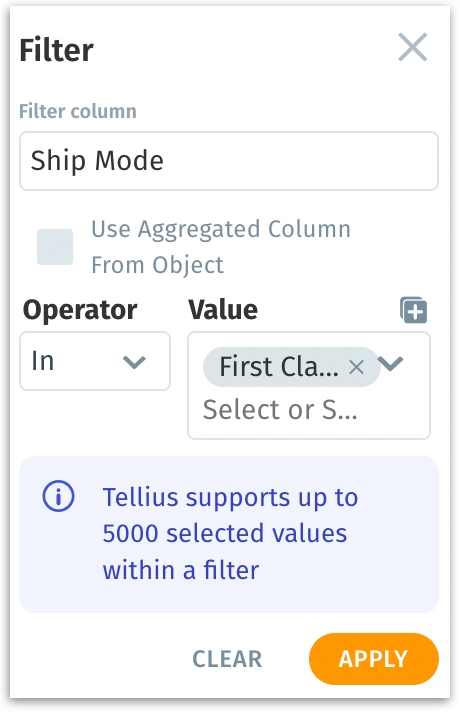Clear the filter settings

[x=227, y=659]
